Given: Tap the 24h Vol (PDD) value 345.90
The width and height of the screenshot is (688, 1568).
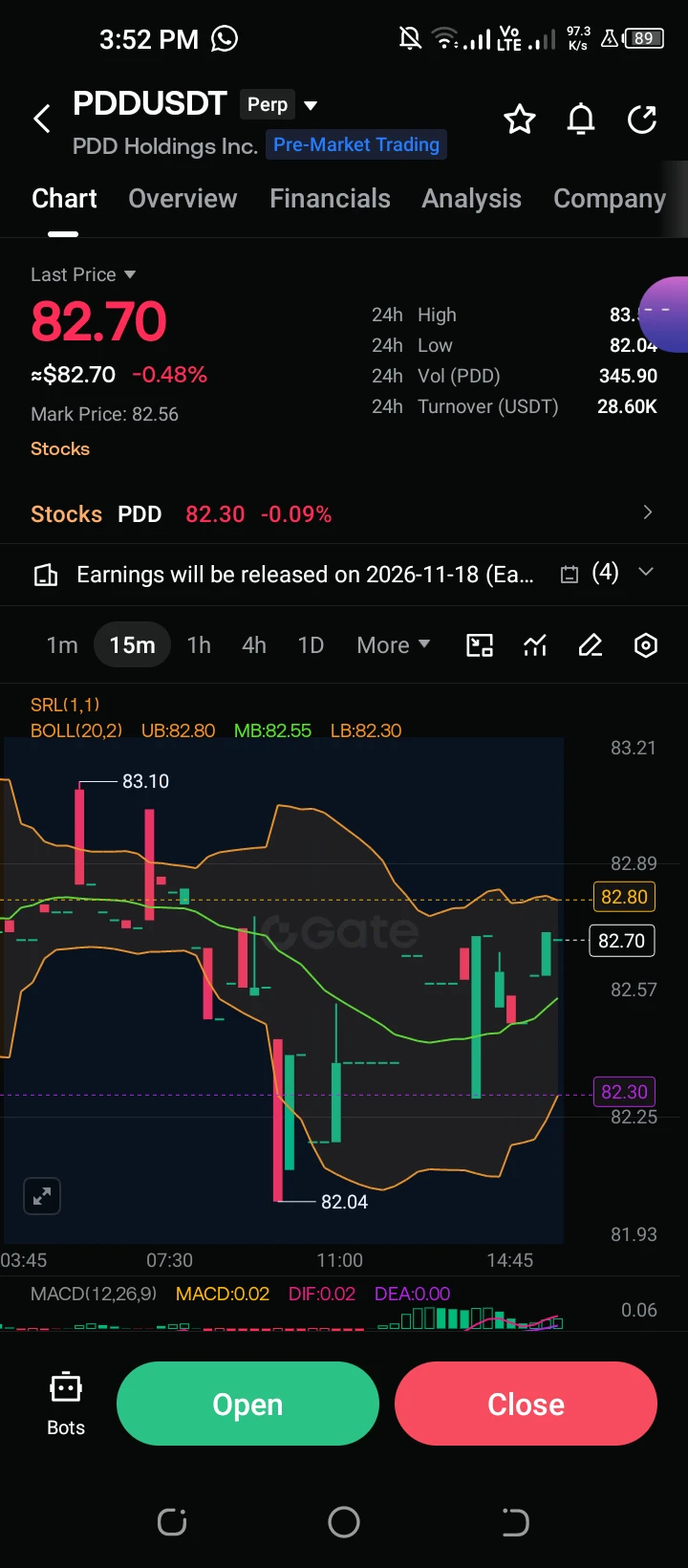Looking at the screenshot, I should pyautogui.click(x=628, y=376).
